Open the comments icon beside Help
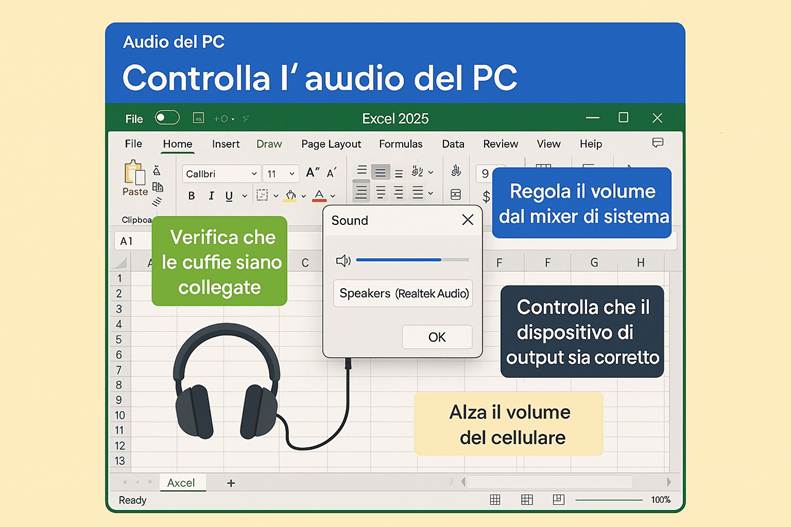 [657, 143]
